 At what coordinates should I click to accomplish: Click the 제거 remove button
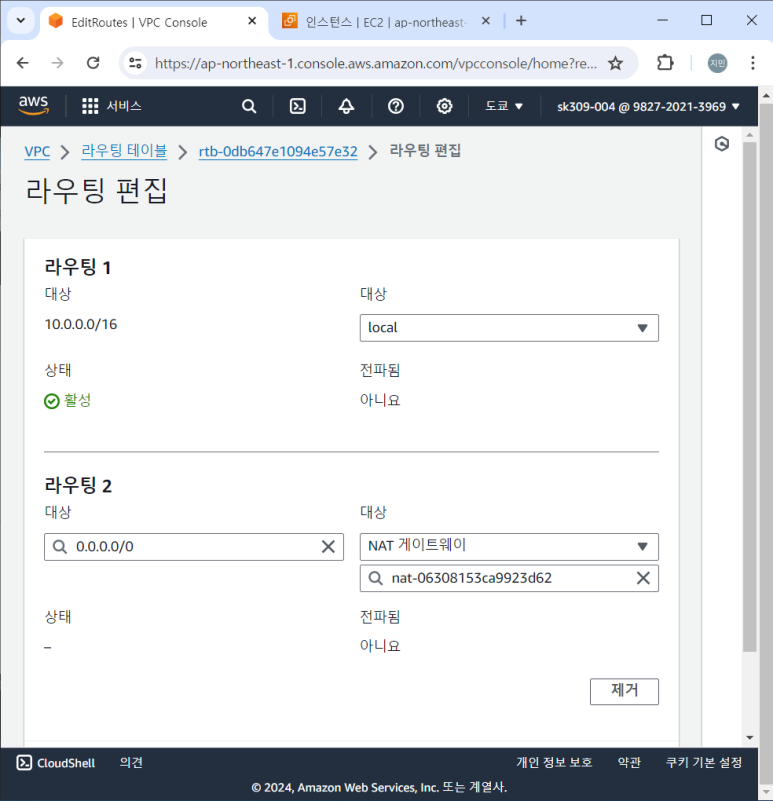[624, 691]
